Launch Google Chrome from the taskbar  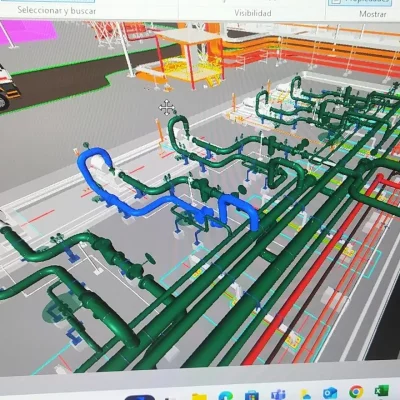[x=356, y=393]
